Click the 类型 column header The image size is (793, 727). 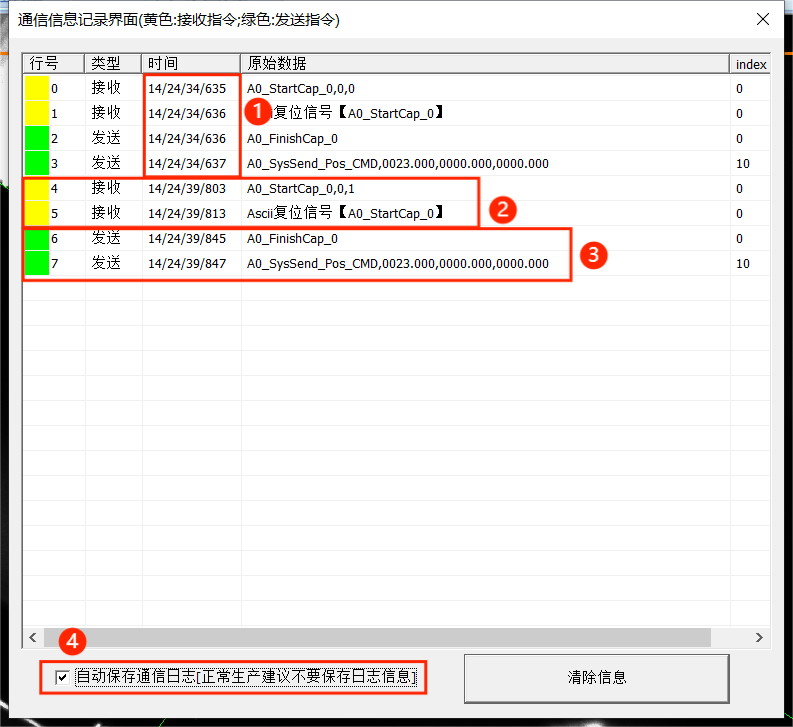pos(112,64)
